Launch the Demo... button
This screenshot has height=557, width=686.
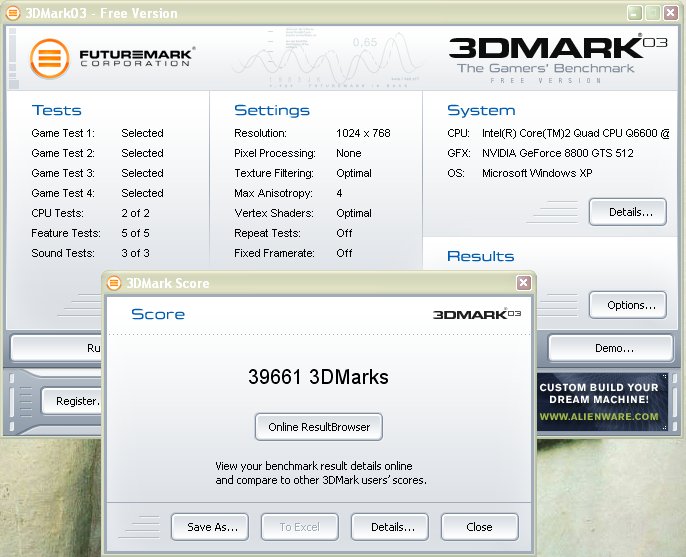coord(611,348)
